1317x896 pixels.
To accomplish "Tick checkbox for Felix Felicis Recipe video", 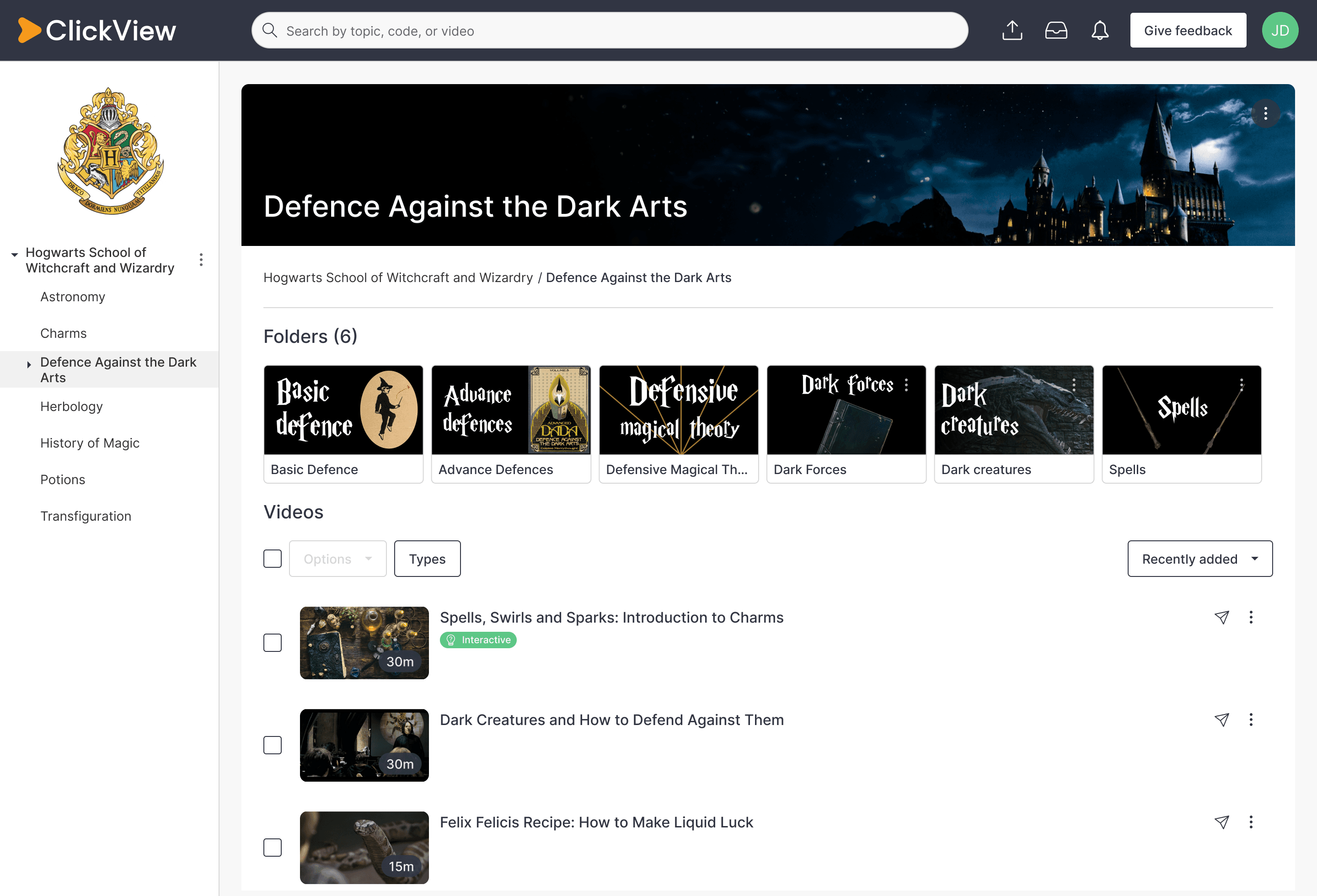I will click(273, 848).
